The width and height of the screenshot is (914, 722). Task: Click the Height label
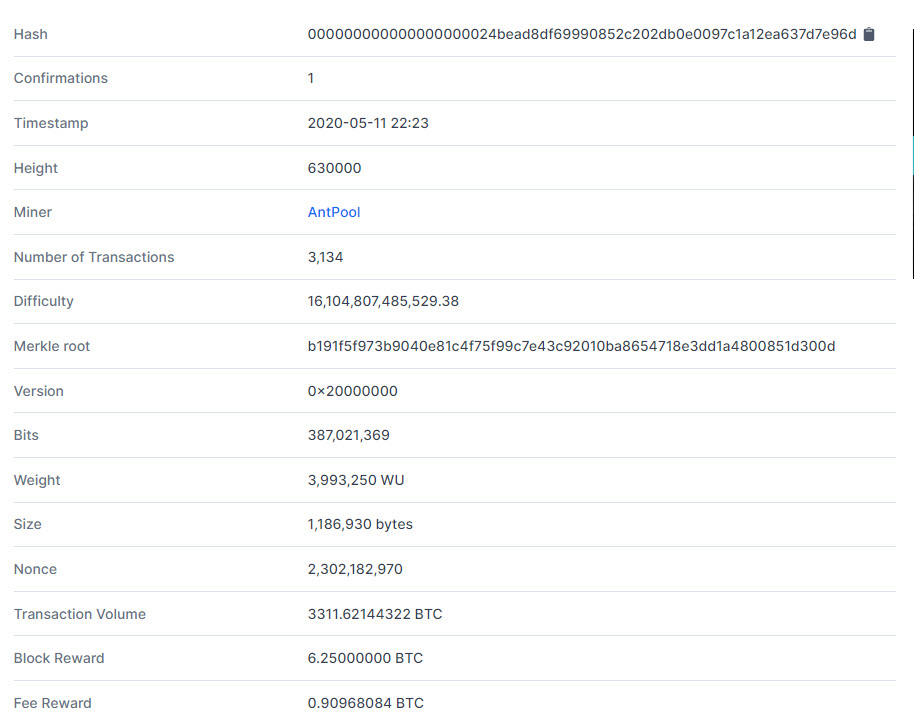tap(36, 168)
